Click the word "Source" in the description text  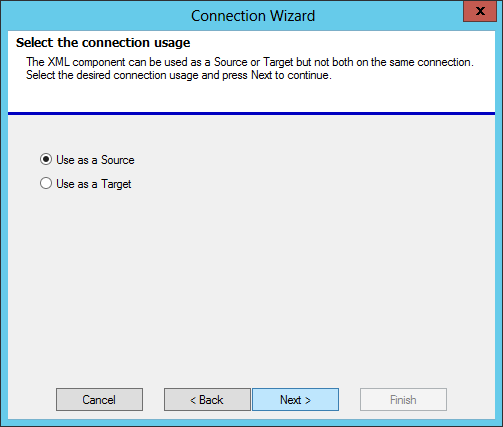click(230, 62)
